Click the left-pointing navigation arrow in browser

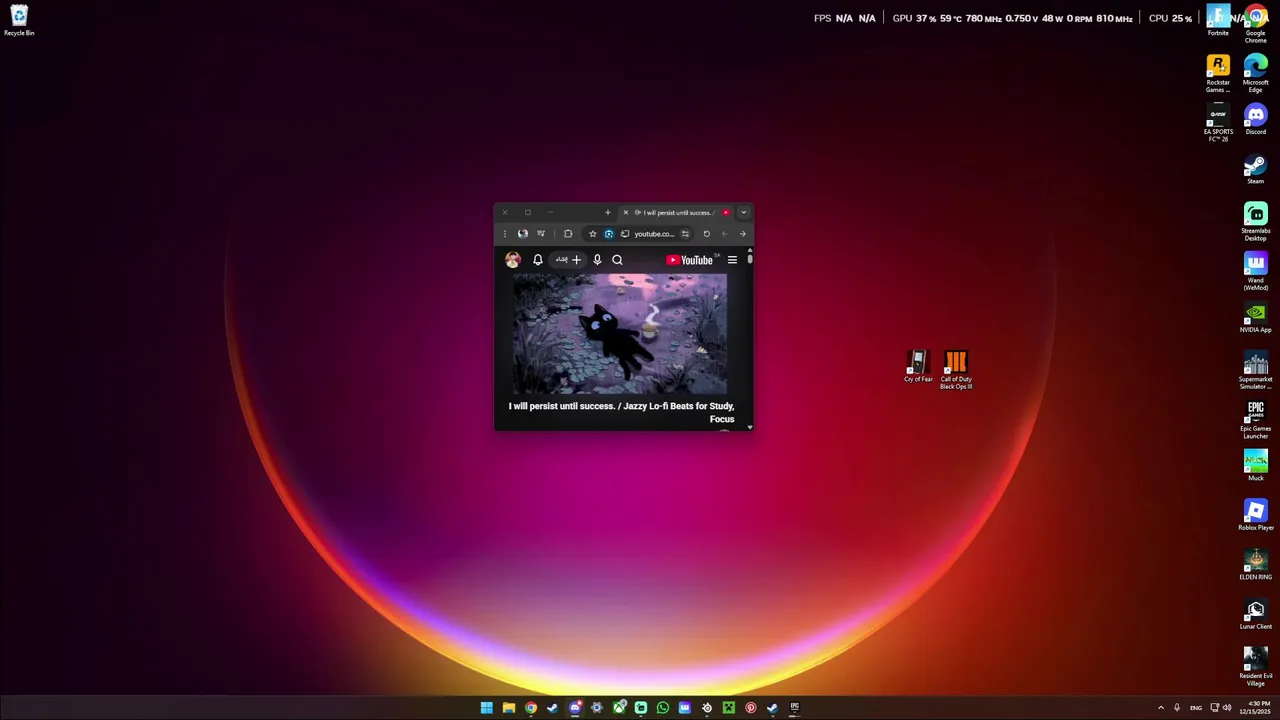pyautogui.click(x=724, y=234)
